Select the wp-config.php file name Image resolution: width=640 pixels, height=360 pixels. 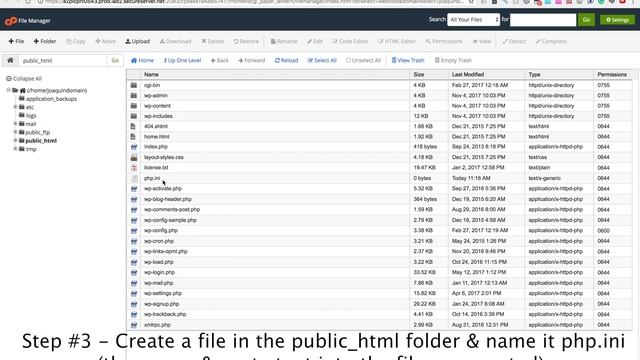click(x=161, y=231)
